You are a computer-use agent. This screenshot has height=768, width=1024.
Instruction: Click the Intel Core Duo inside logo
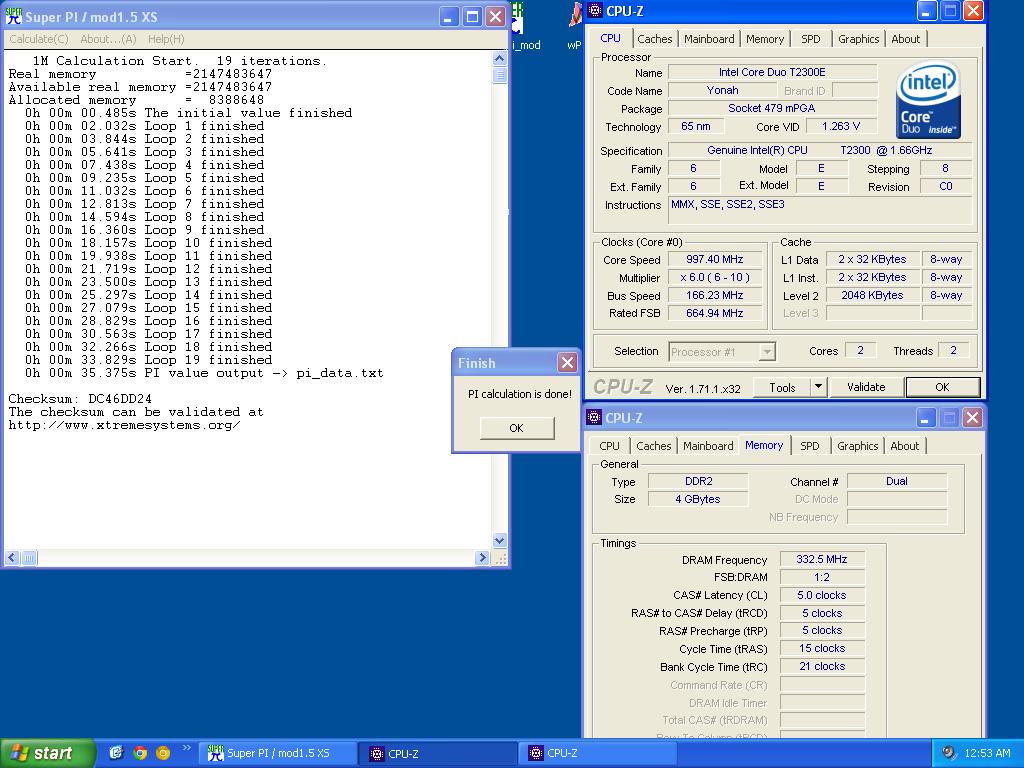pos(927,99)
